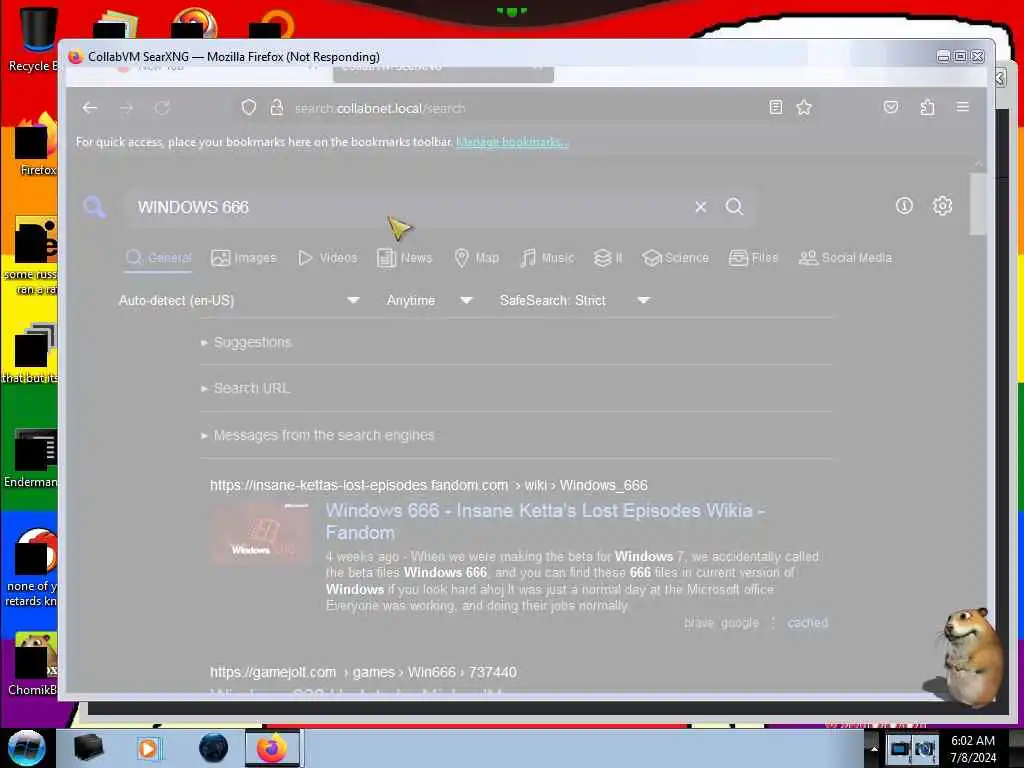Open the tracking protection shield icon
Viewport: 1024px width, 768px height.
coord(249,107)
